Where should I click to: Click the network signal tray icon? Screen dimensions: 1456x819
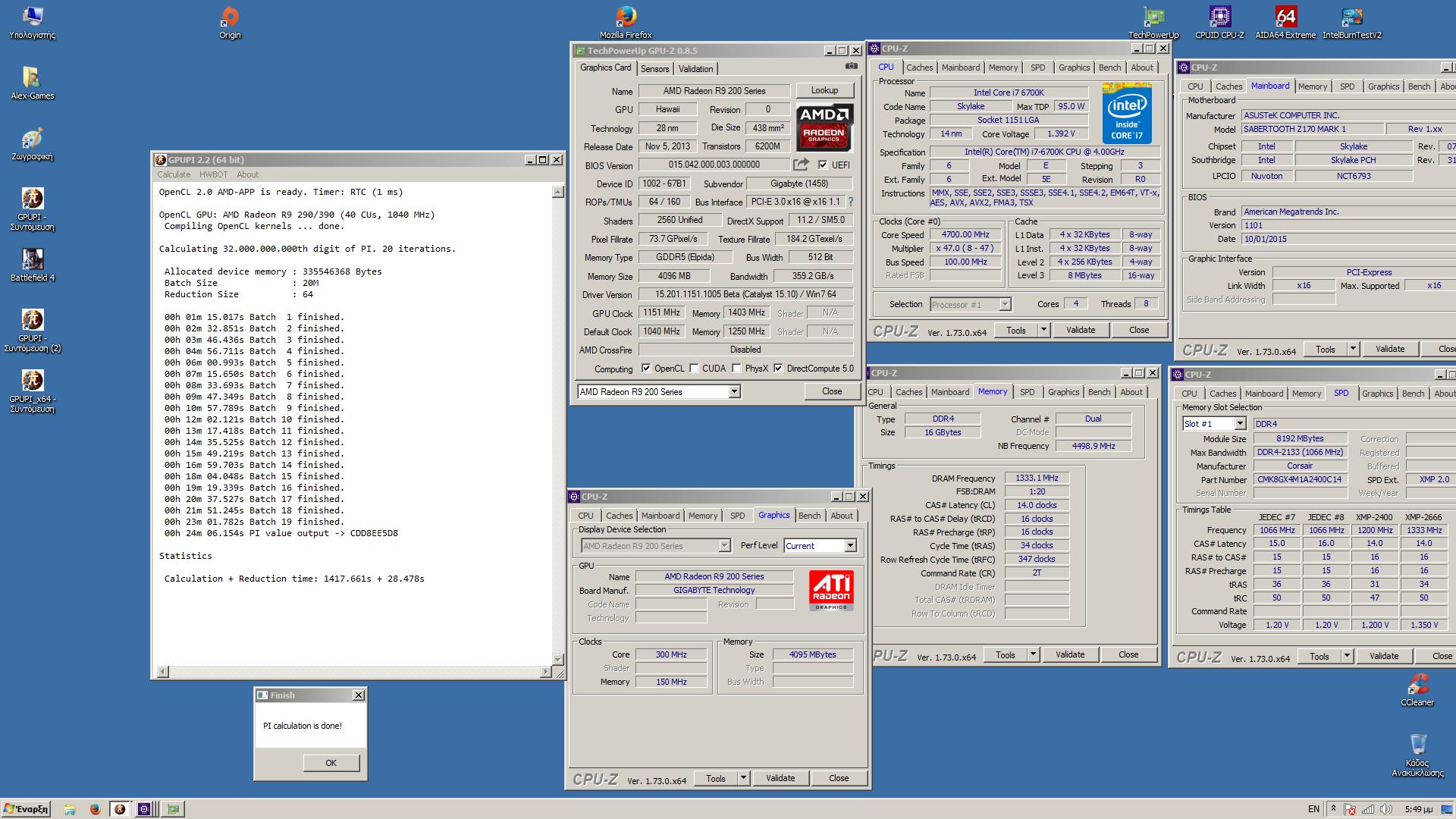point(1368,809)
